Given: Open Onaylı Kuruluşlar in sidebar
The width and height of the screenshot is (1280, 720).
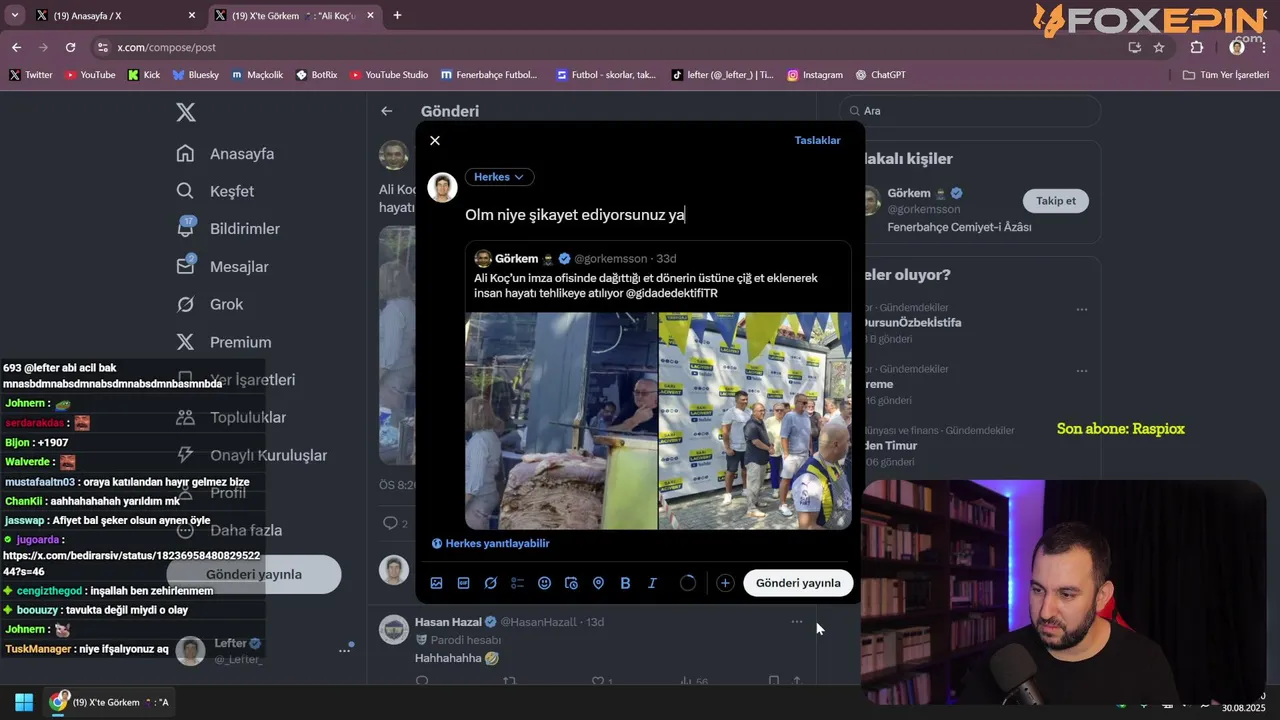Looking at the screenshot, I should (x=251, y=455).
